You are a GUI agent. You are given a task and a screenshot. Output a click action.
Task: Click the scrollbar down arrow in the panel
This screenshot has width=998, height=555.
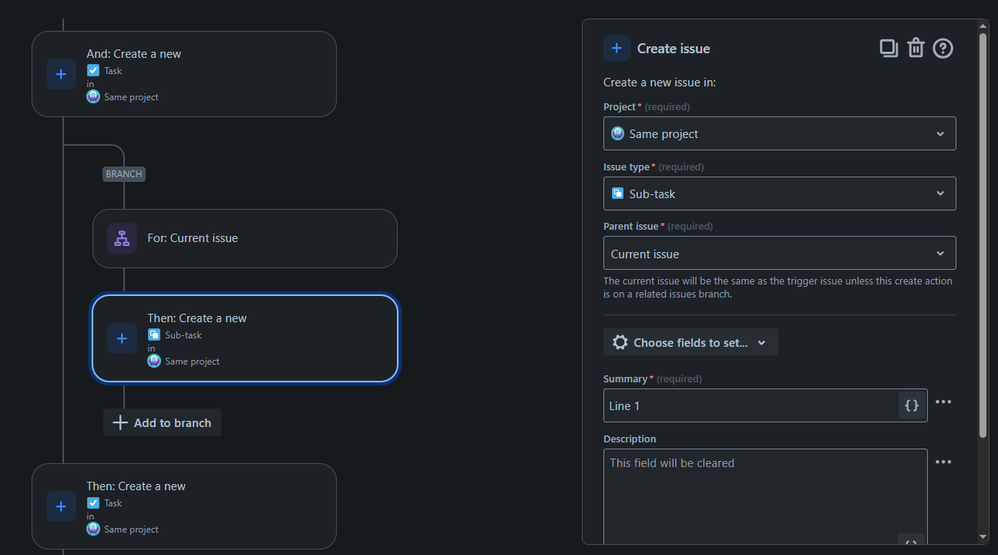click(983, 537)
